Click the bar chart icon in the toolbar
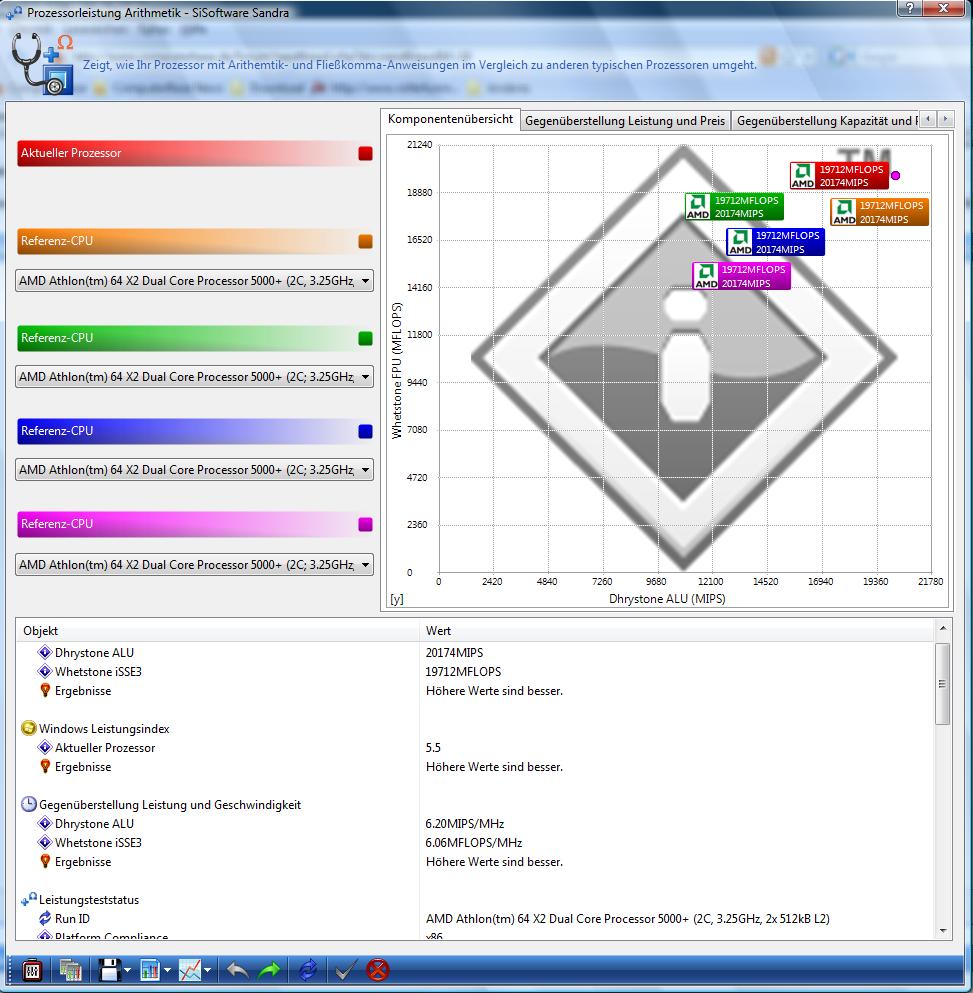Image resolution: width=973 pixels, height=993 pixels. point(150,970)
